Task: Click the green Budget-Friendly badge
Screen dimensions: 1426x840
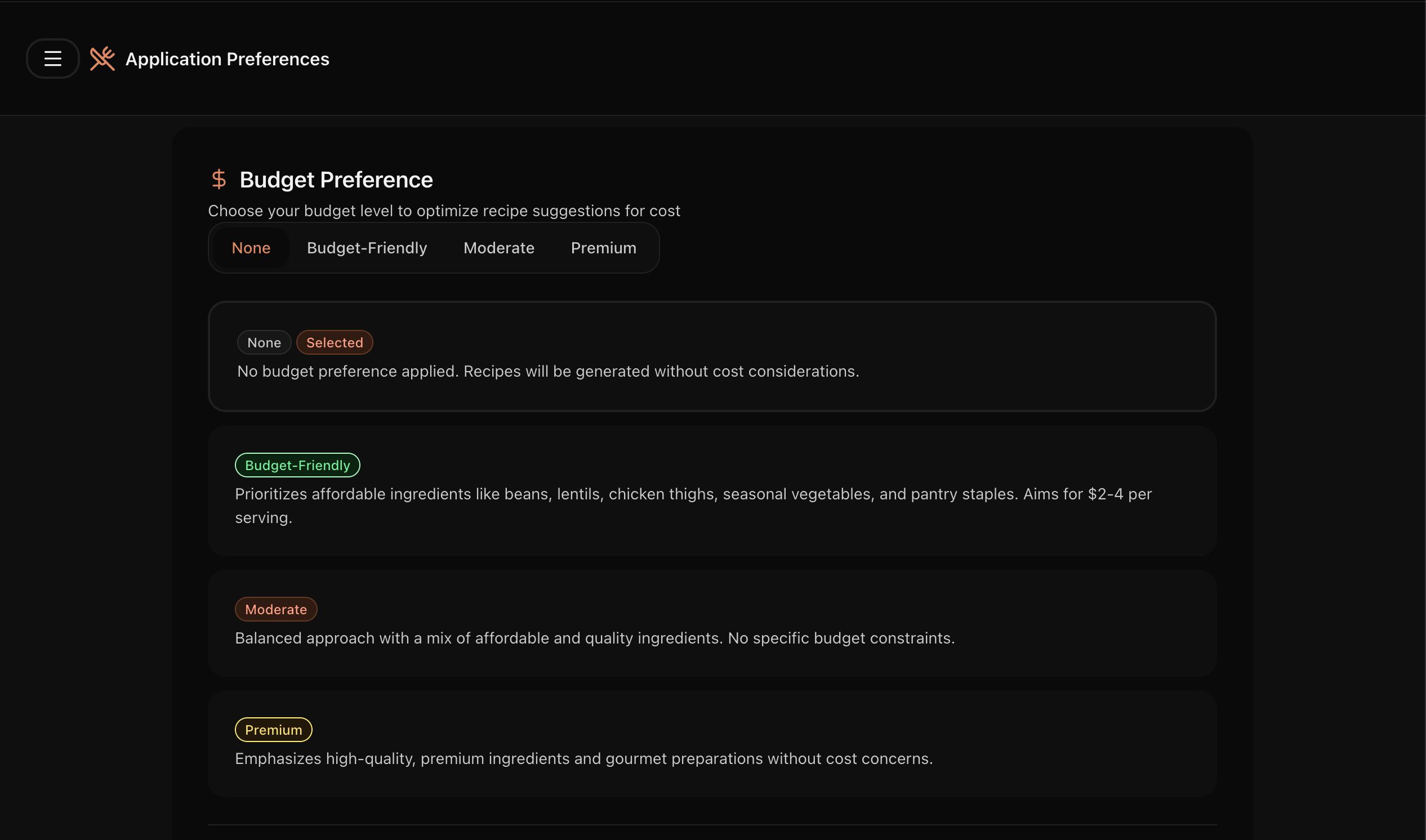Action: (x=297, y=465)
